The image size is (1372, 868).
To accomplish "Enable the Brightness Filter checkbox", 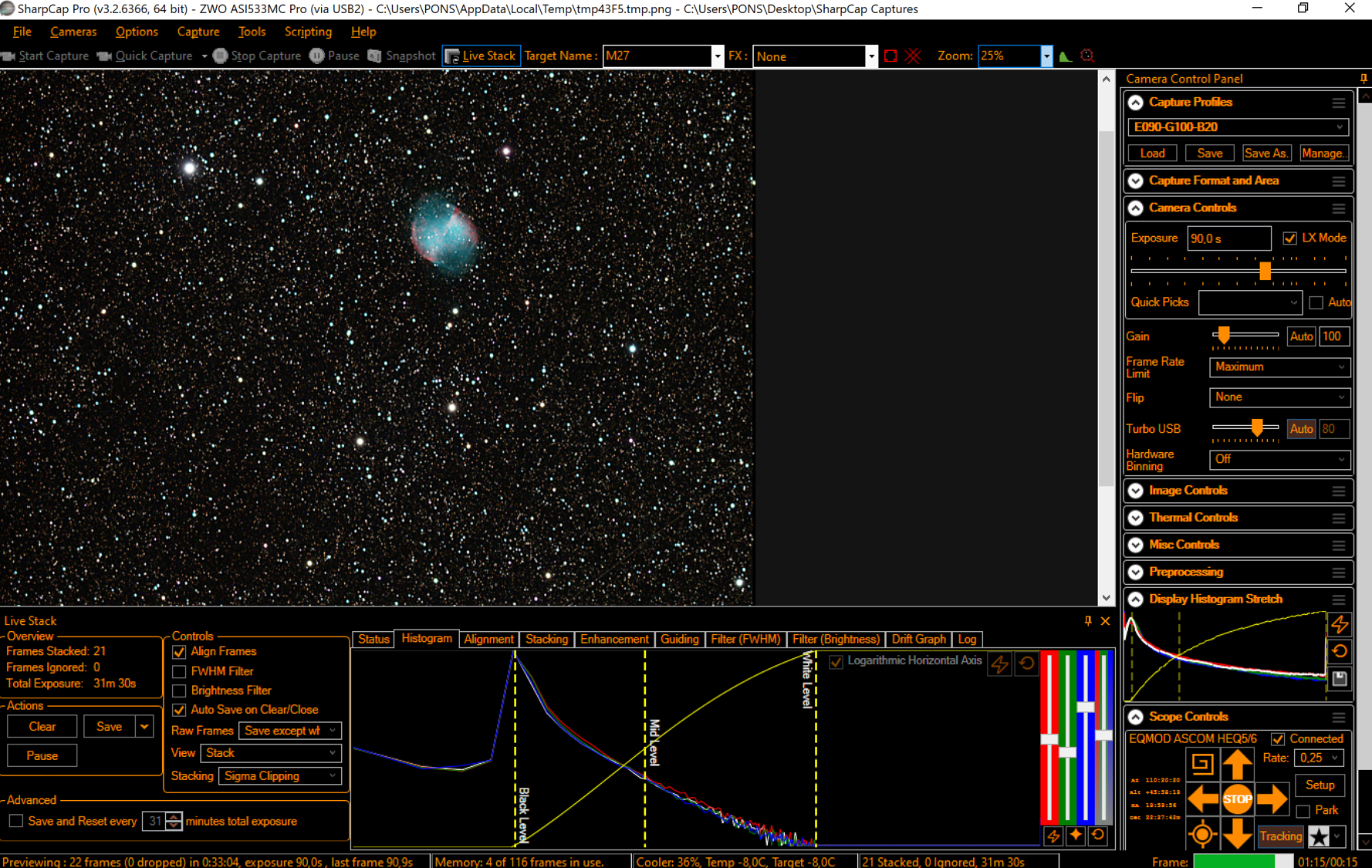I will coord(179,691).
